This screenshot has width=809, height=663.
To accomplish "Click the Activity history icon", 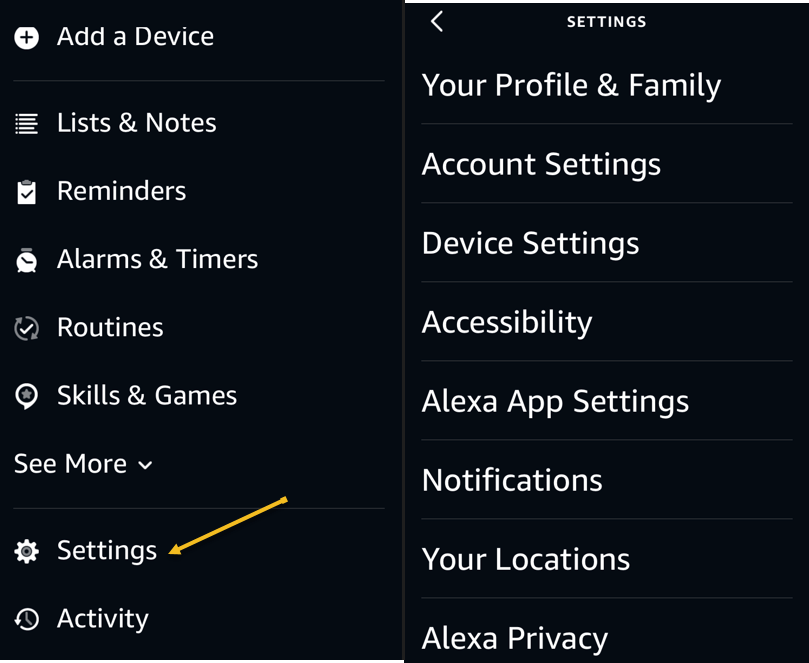I will (27, 619).
